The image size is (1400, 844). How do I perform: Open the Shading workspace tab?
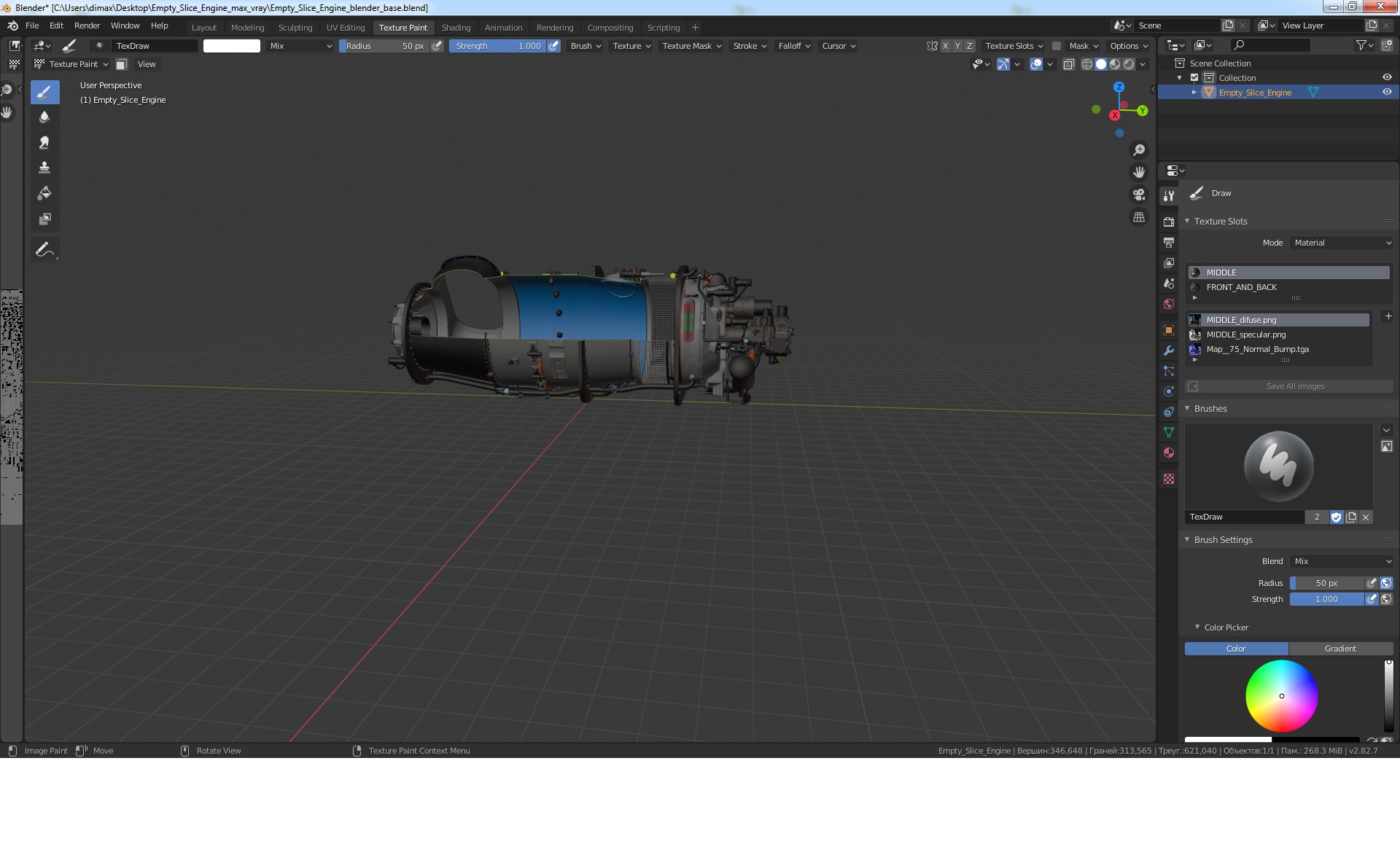455,27
